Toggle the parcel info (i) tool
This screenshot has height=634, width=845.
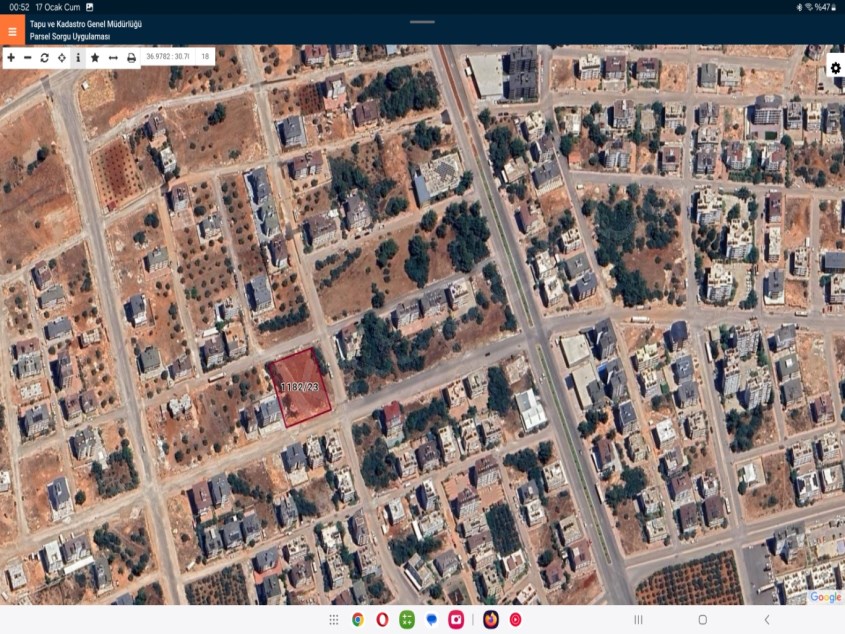click(x=78, y=58)
